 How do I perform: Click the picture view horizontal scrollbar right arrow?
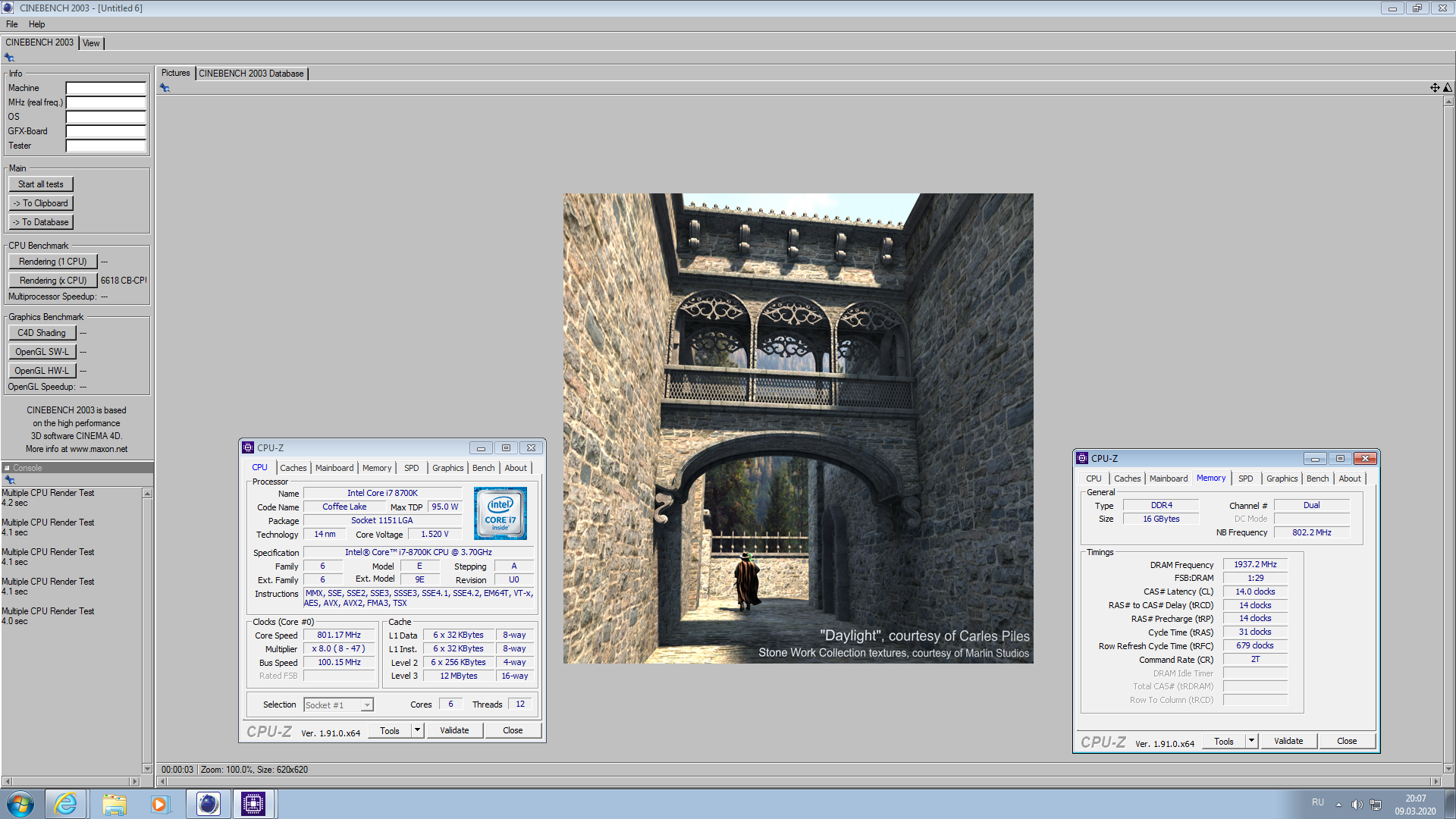tap(1435, 781)
